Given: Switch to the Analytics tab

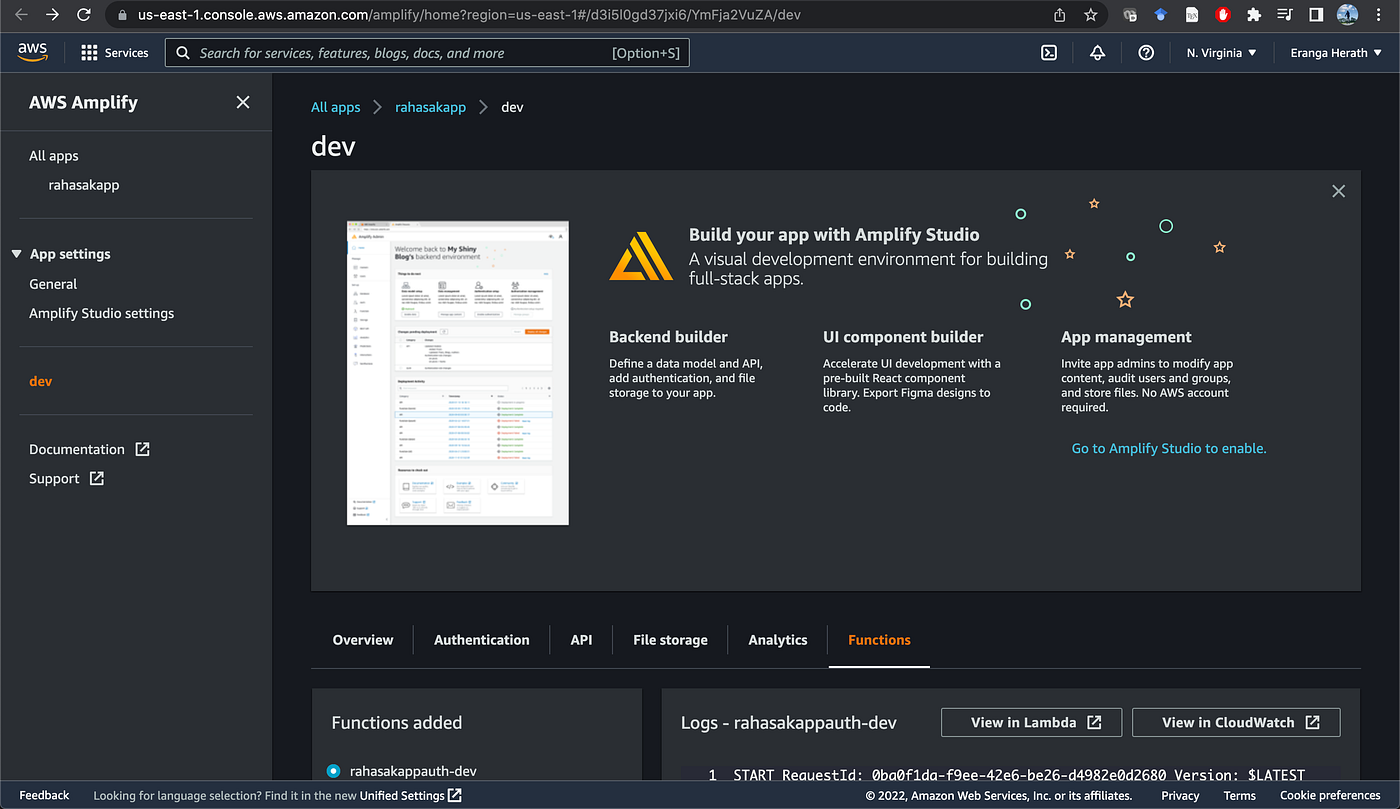Looking at the screenshot, I should click(778, 640).
